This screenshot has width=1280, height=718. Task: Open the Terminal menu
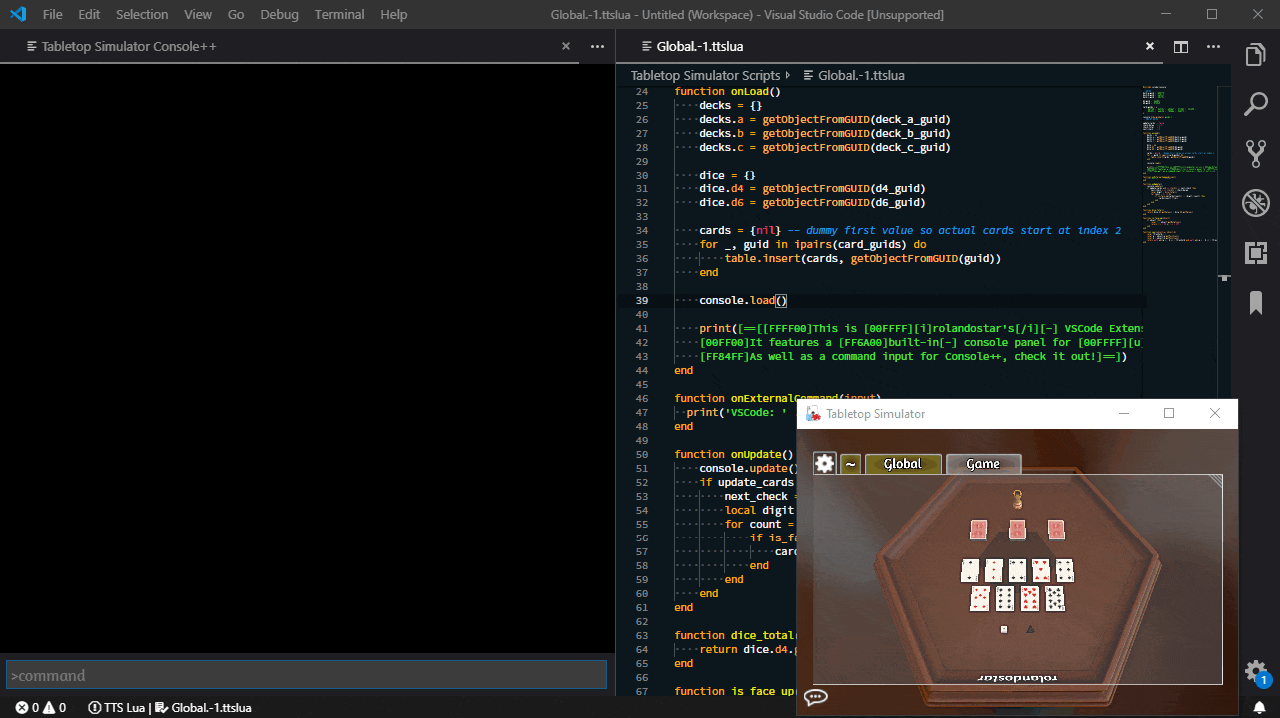(x=339, y=15)
